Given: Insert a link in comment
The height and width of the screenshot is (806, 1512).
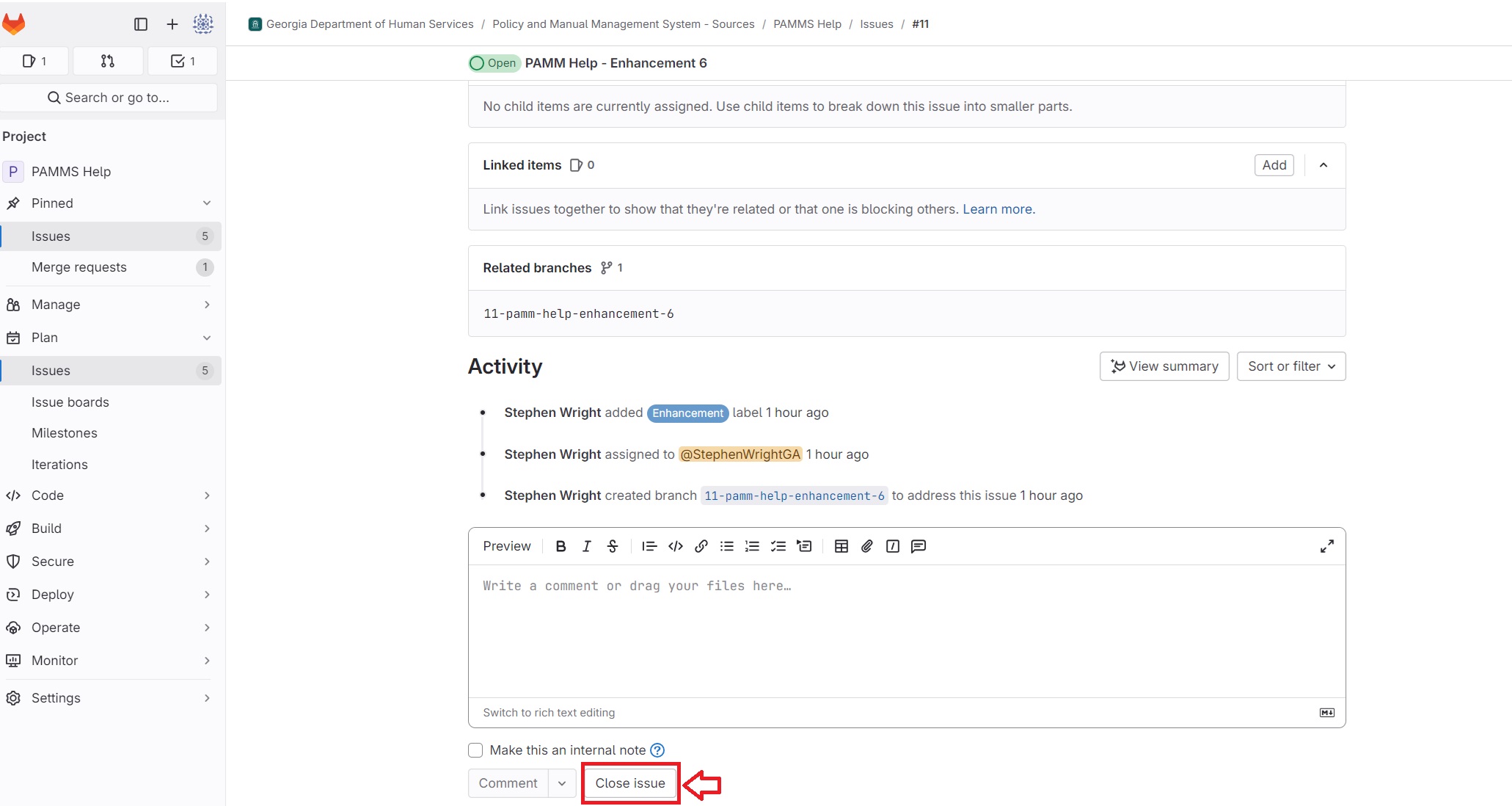Looking at the screenshot, I should click(701, 546).
